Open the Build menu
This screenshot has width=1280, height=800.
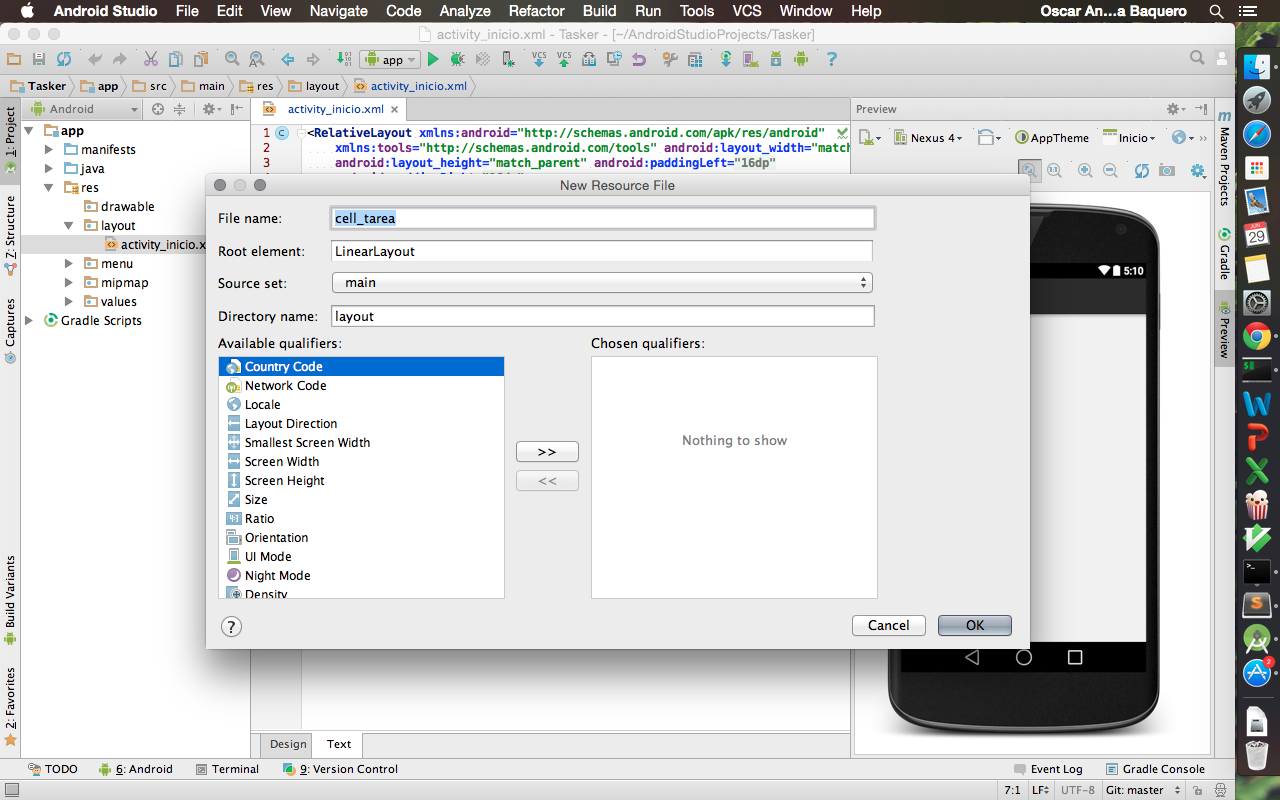tap(599, 11)
